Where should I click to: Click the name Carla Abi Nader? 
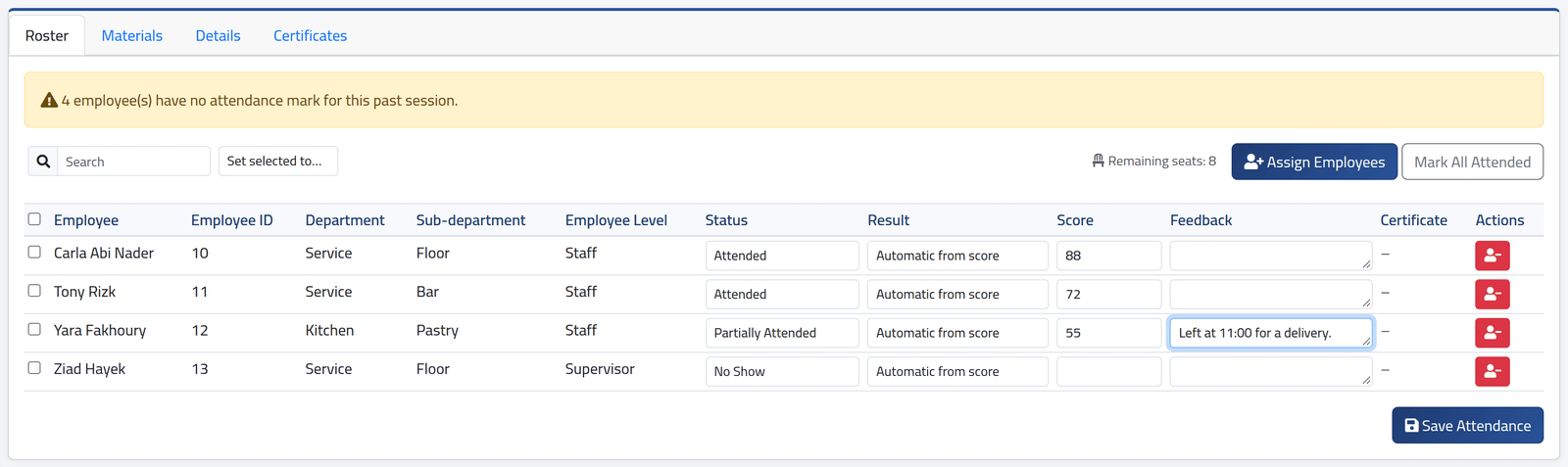click(x=104, y=253)
